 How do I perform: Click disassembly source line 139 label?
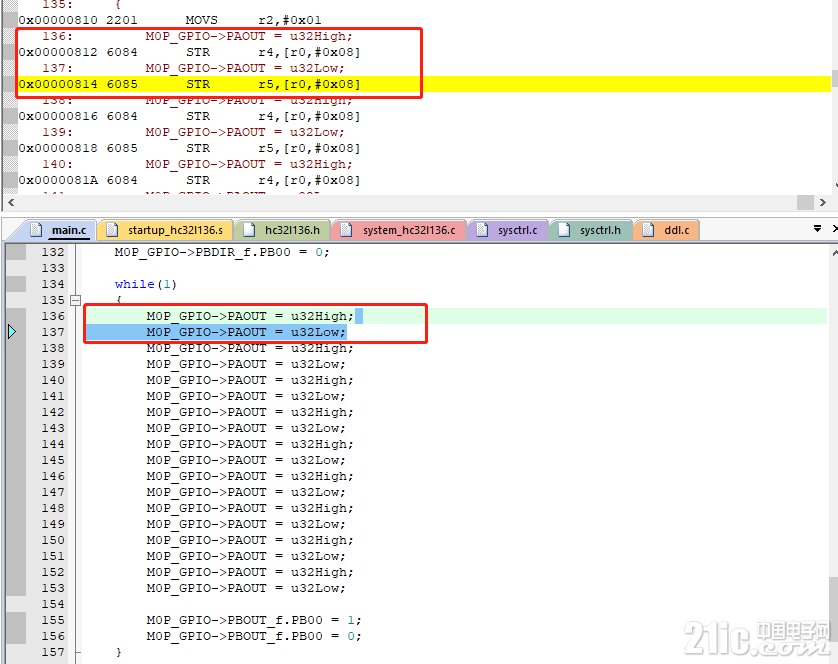click(x=57, y=132)
